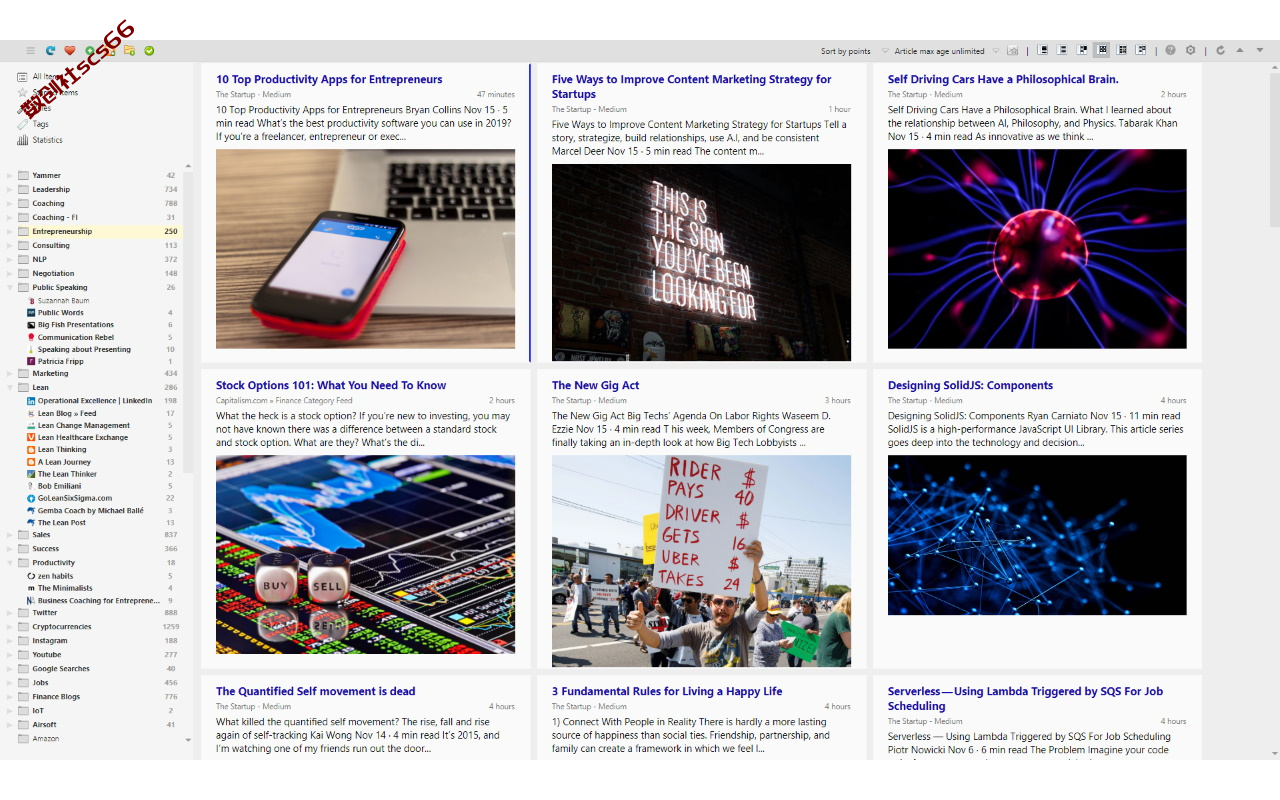Click the red heart icon in the top toolbar
Viewport: 1280px width, 800px height.
coord(70,51)
